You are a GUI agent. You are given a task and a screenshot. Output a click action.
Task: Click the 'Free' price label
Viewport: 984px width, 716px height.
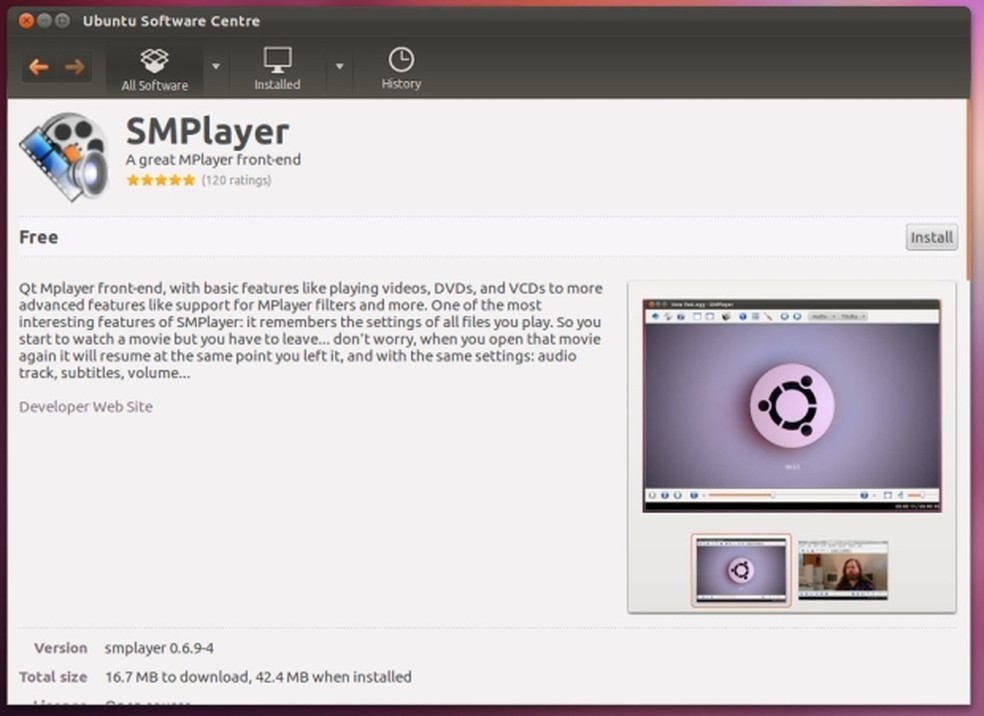[39, 237]
